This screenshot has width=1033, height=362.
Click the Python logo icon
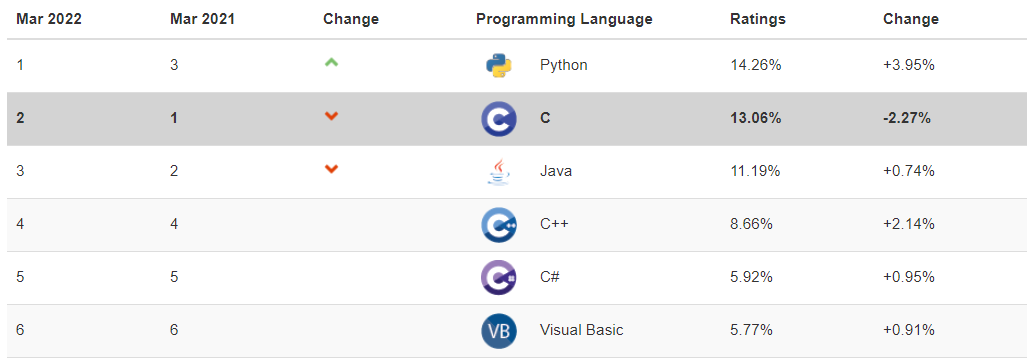[x=499, y=66]
